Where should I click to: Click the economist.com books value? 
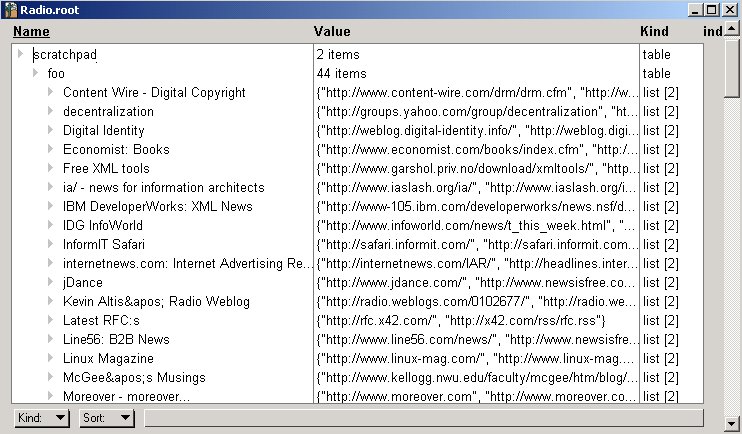[477, 150]
